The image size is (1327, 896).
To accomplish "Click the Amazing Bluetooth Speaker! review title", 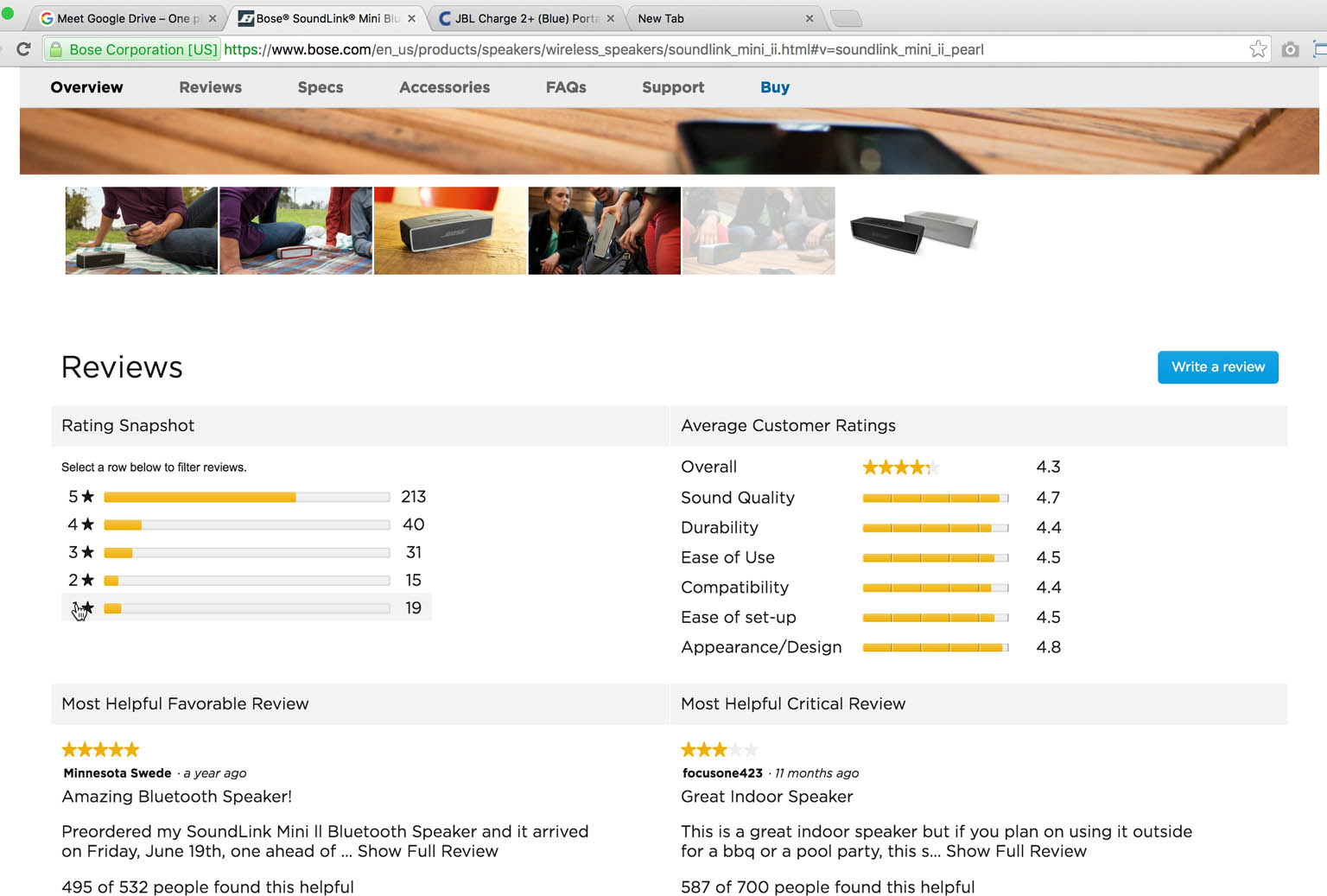I will coord(177,797).
